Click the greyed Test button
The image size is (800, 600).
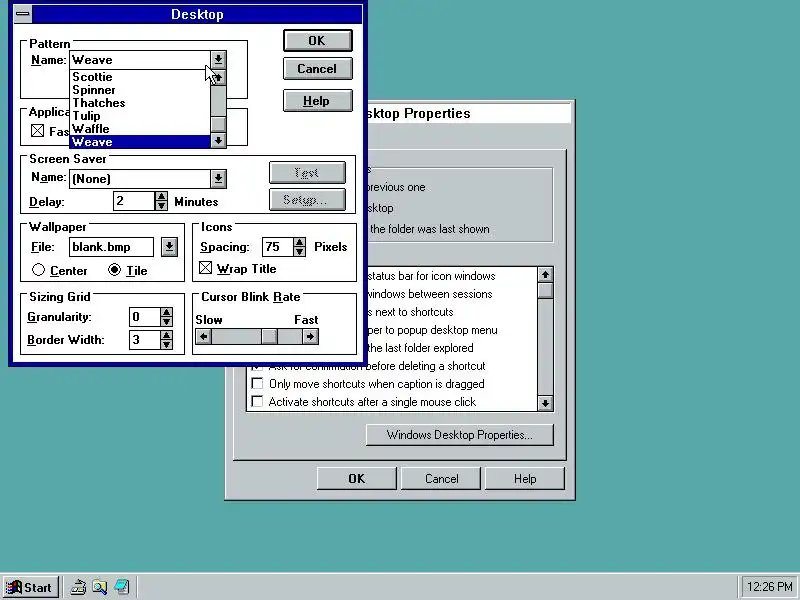click(x=307, y=173)
